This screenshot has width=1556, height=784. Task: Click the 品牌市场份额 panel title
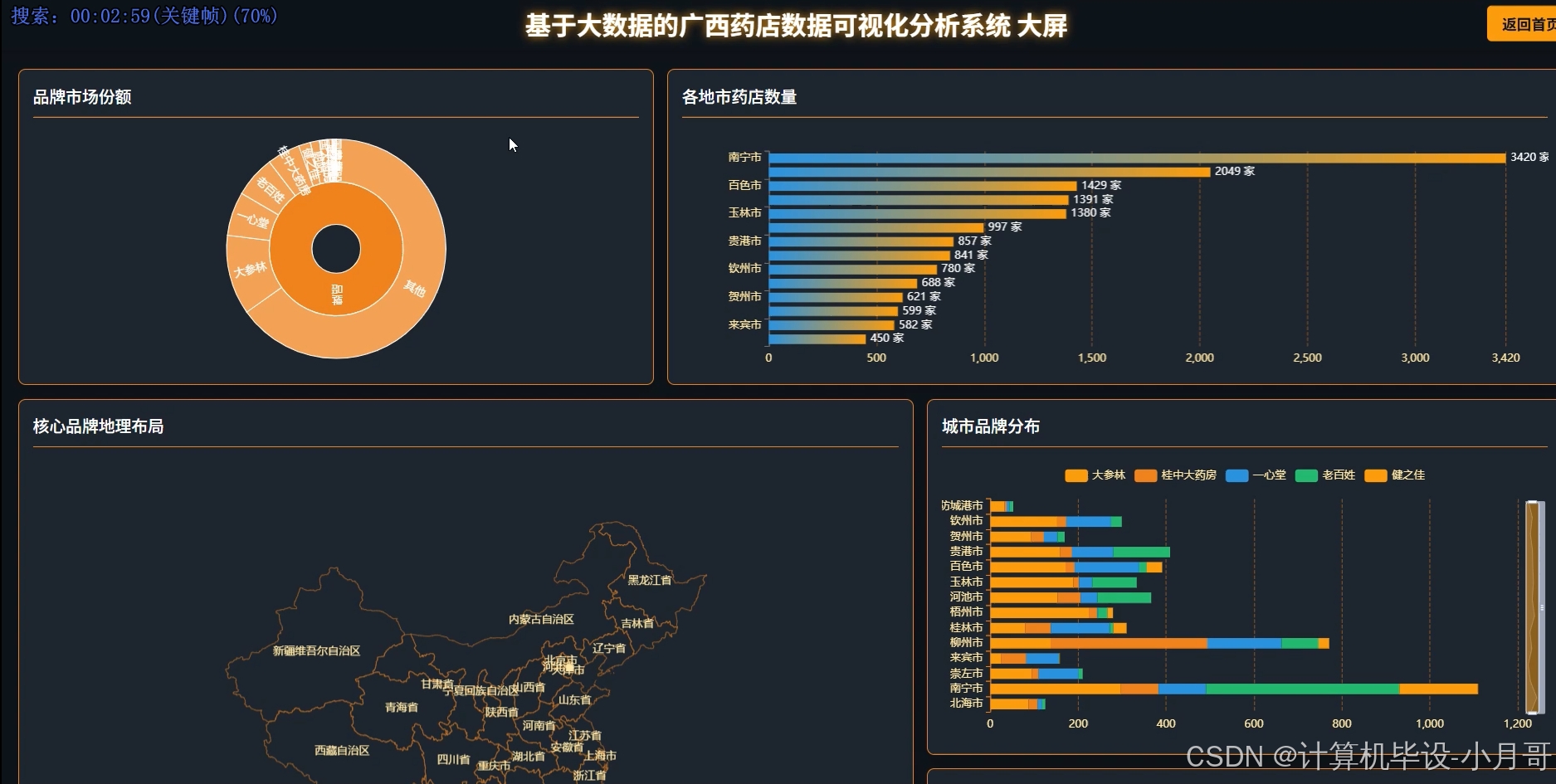click(x=82, y=97)
